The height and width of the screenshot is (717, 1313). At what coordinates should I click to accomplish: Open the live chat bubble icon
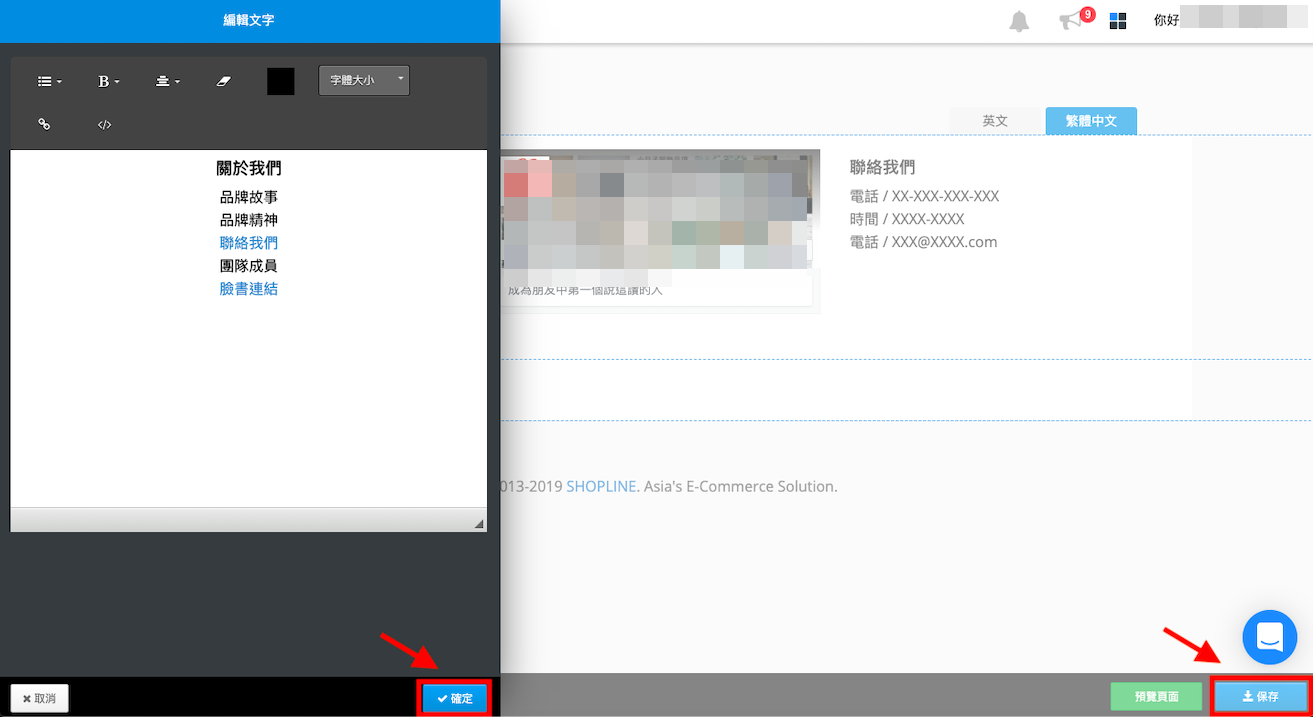click(x=1269, y=637)
